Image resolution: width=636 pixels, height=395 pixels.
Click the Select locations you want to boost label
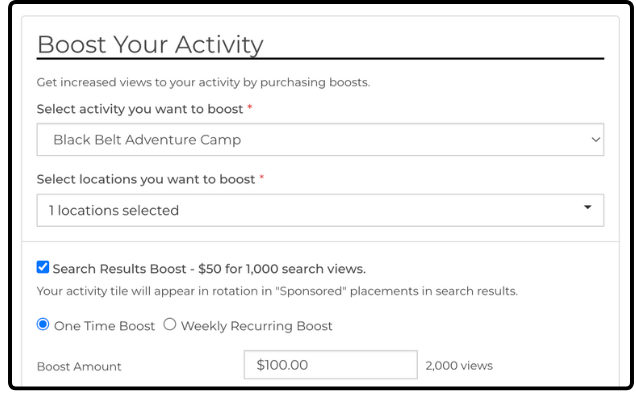pos(146,179)
